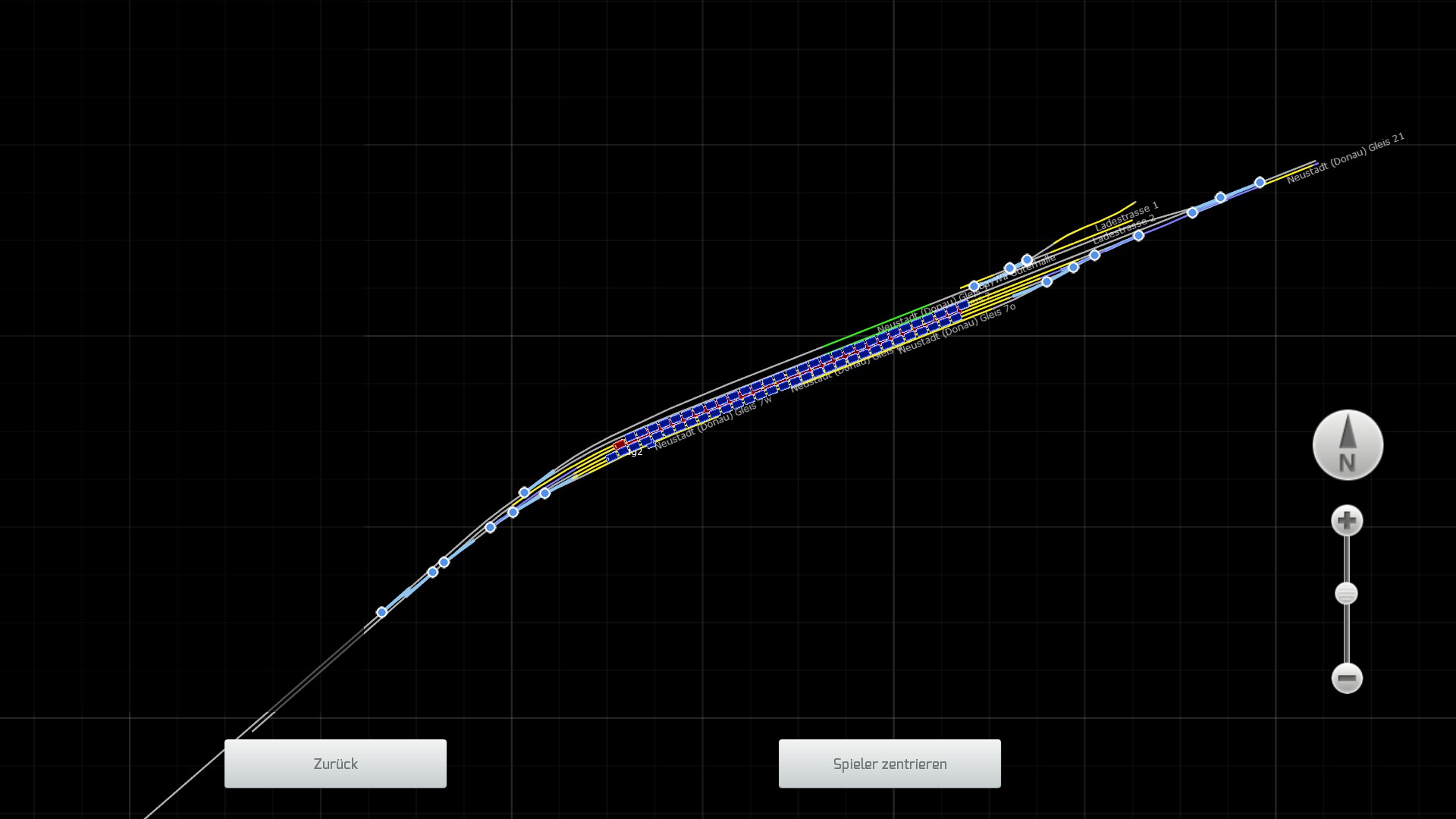
Task: Click the yellow Ladestrasse 1 siding end
Action: click(x=1134, y=203)
